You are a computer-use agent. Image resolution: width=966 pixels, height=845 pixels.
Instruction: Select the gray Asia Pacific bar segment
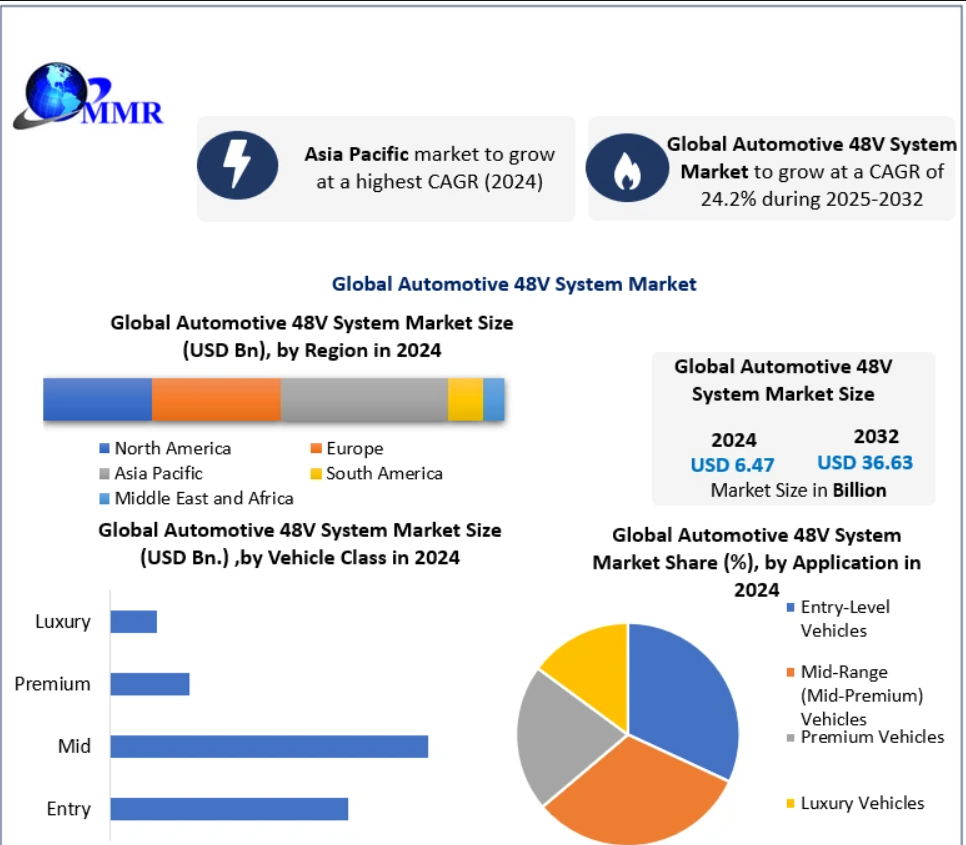point(363,399)
